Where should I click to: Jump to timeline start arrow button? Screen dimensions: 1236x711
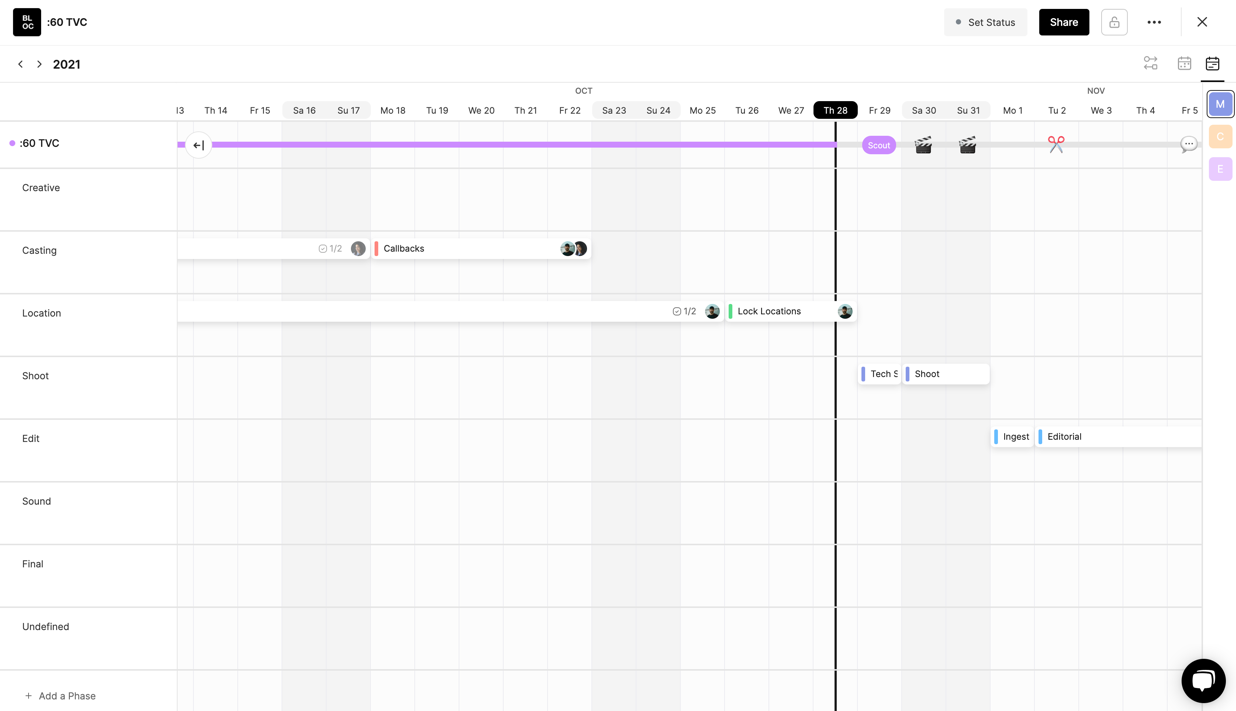199,145
